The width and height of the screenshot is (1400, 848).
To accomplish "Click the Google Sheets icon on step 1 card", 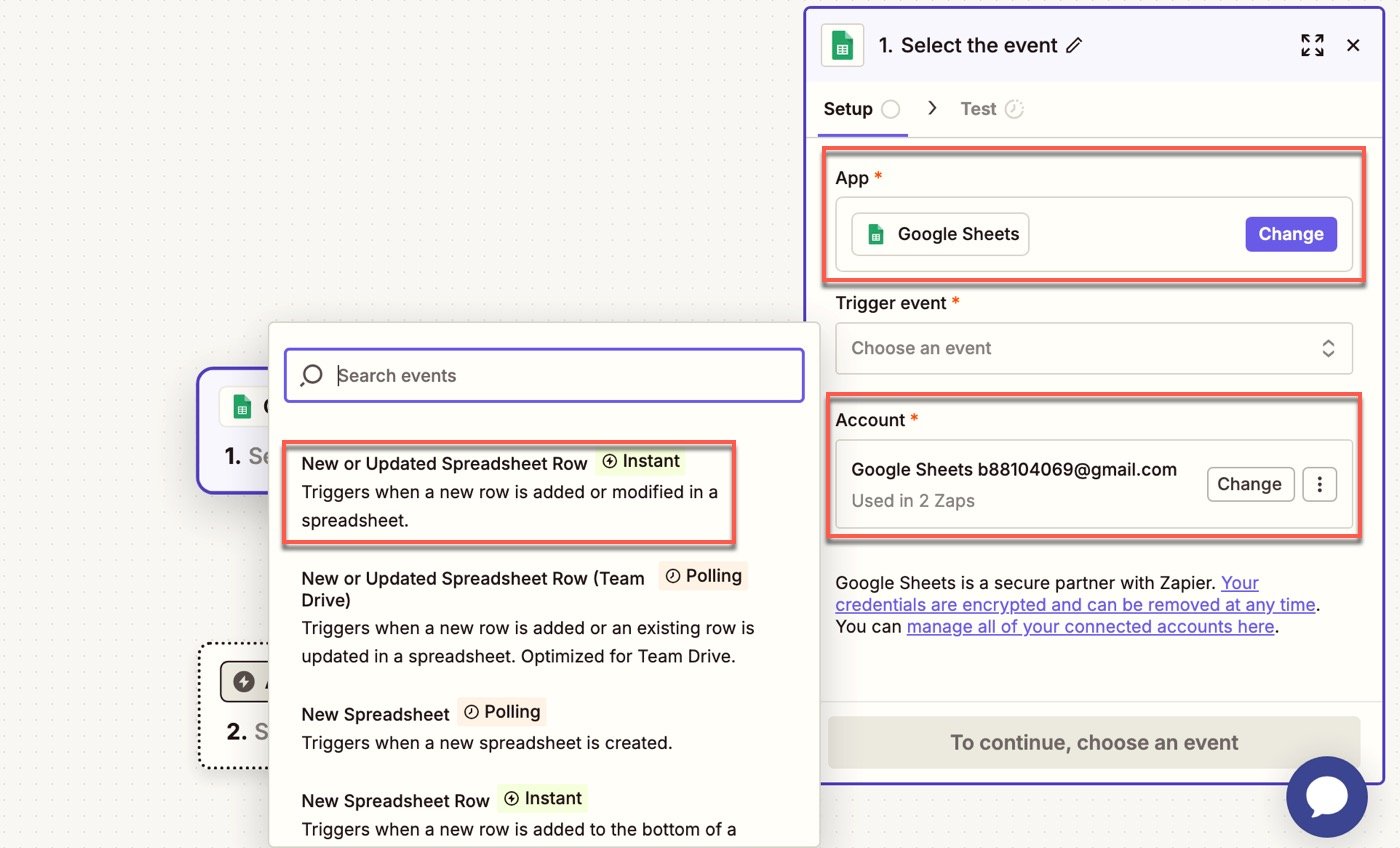I will coord(242,406).
